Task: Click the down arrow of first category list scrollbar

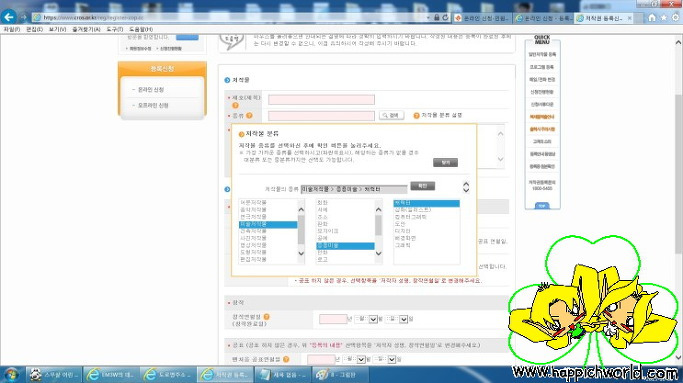Action: (301, 253)
